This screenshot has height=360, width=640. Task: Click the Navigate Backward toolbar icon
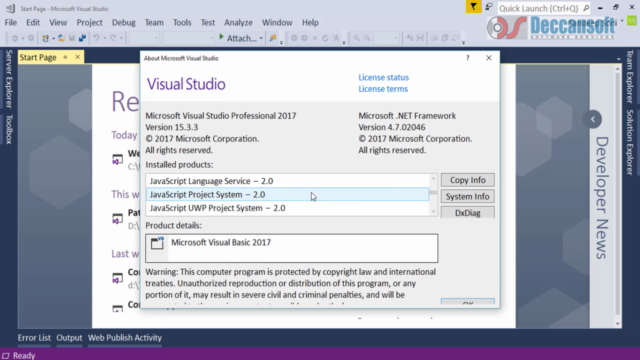(x=15, y=38)
